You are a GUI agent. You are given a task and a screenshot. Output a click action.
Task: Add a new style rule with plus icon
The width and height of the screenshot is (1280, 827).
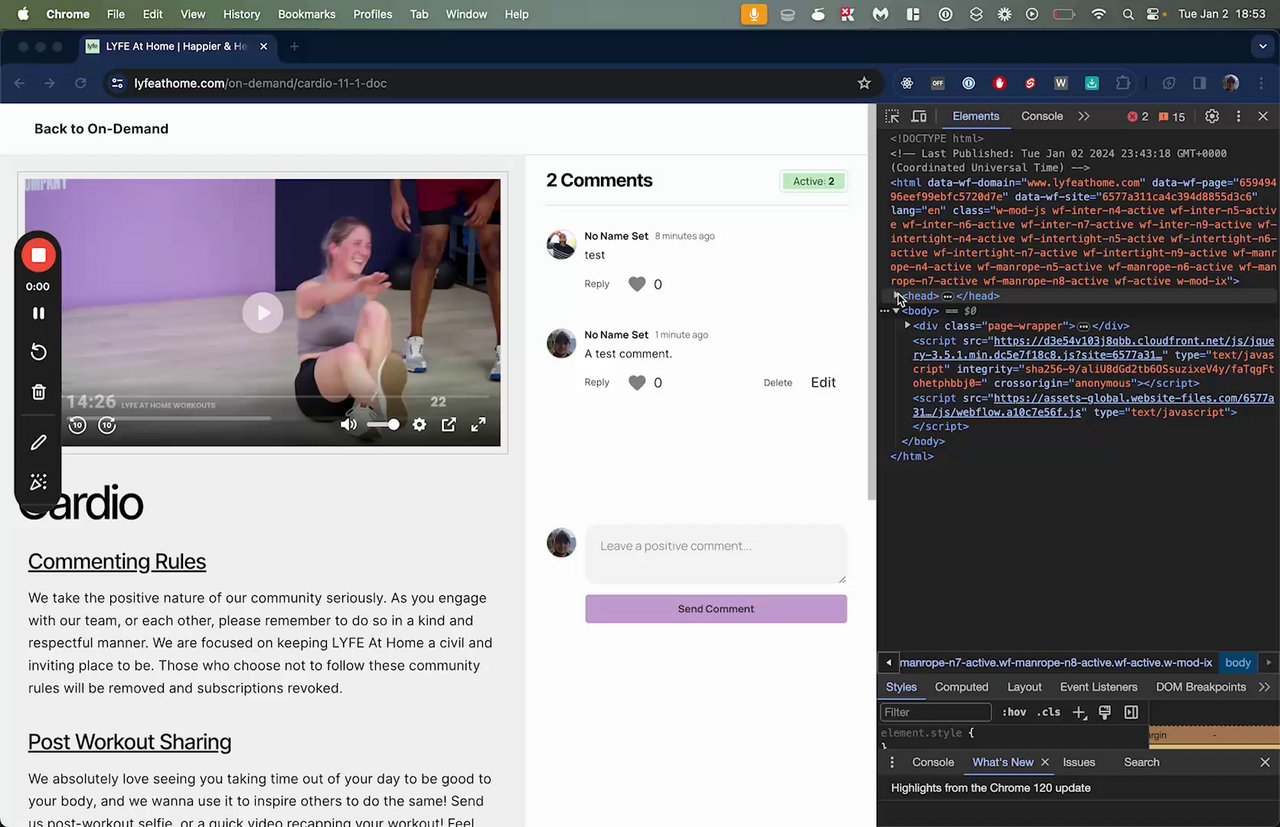pyautogui.click(x=1079, y=712)
